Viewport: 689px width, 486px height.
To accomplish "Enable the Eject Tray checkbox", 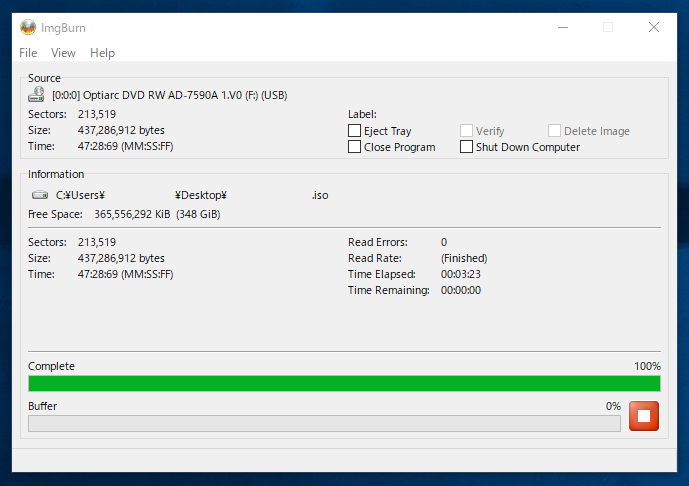I will (354, 131).
